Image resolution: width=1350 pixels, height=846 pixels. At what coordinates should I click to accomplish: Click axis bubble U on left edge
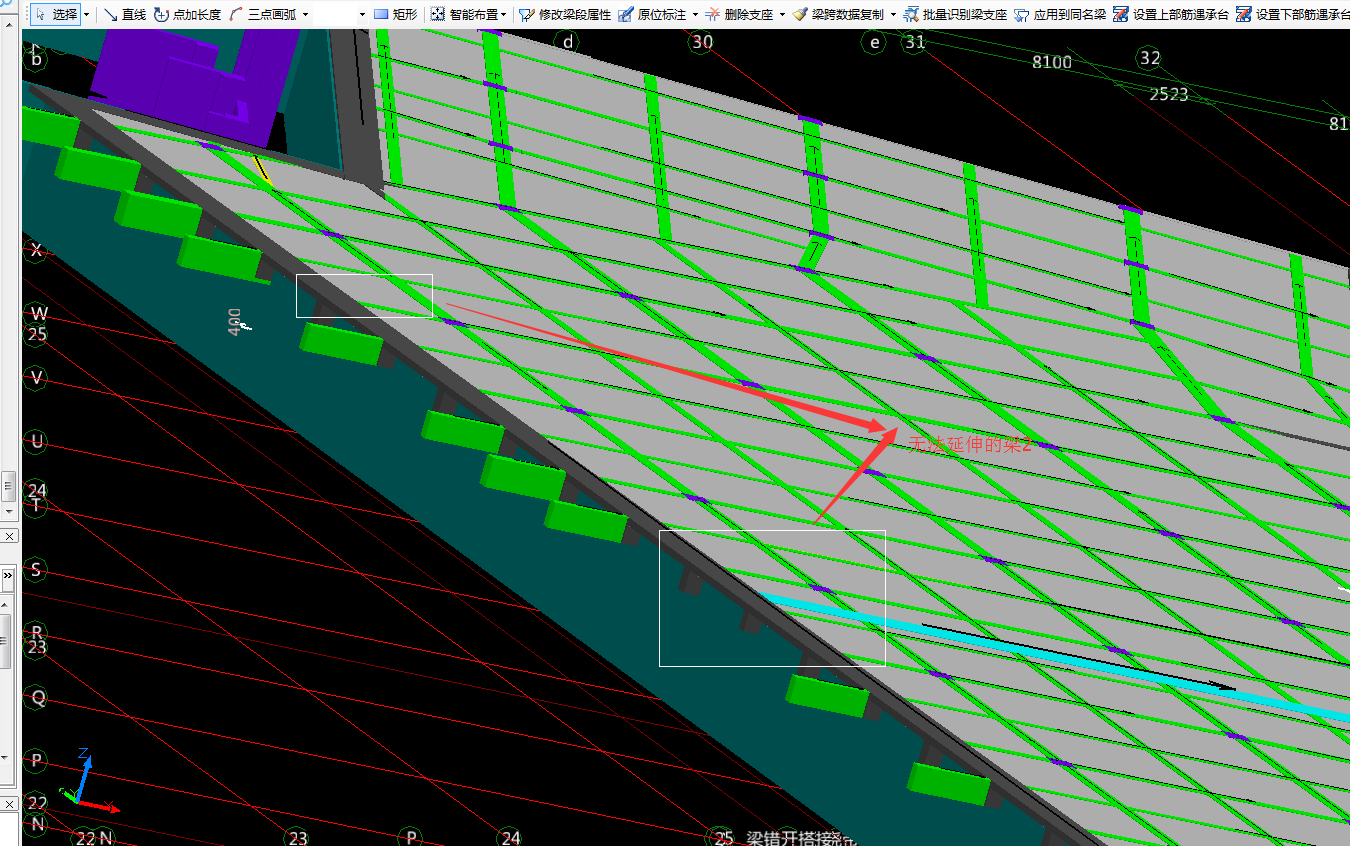pos(38,441)
